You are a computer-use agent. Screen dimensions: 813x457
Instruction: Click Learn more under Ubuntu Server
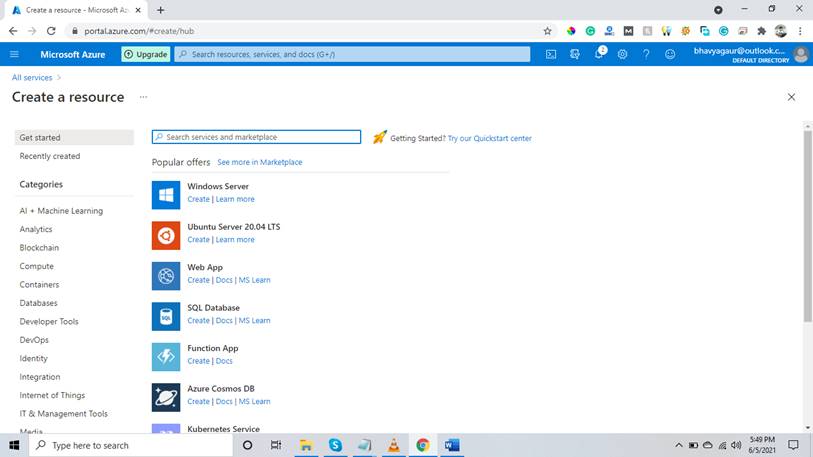pyautogui.click(x=235, y=240)
